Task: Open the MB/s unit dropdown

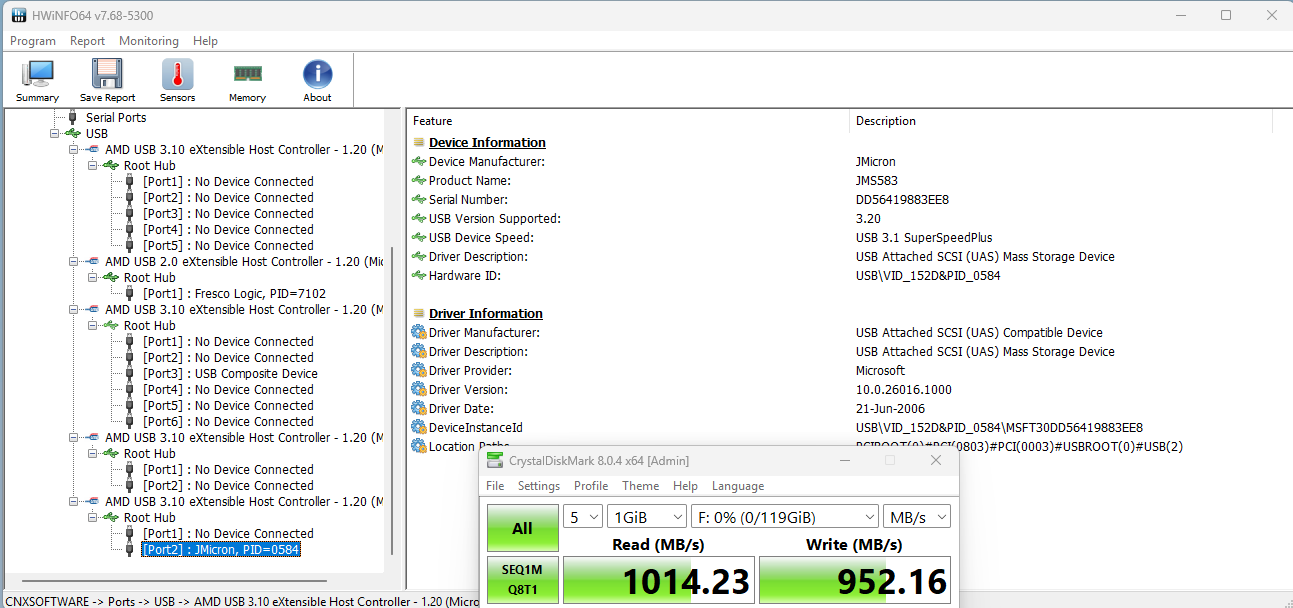Action: point(916,517)
